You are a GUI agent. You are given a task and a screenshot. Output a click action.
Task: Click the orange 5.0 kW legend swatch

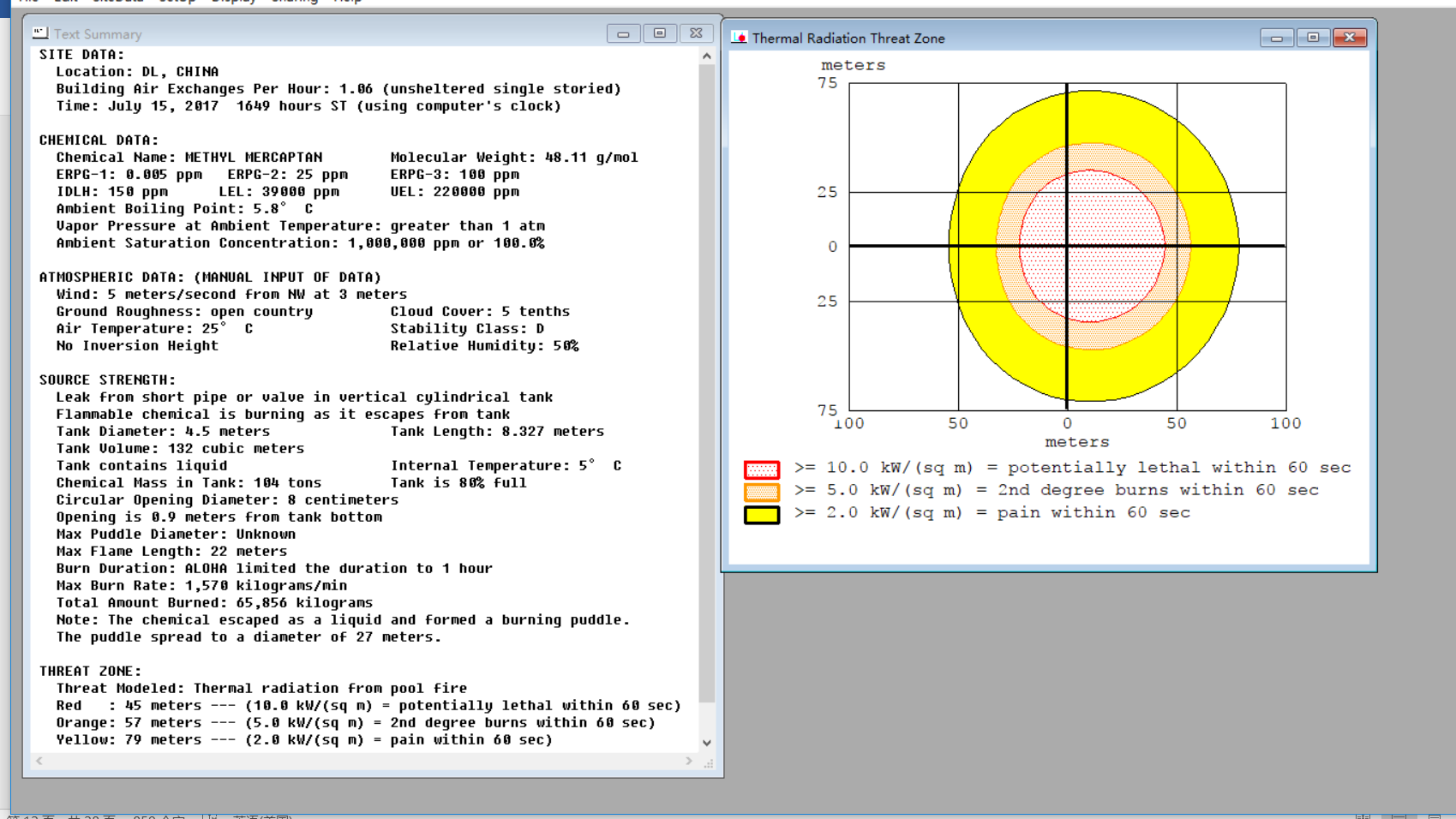coord(761,492)
